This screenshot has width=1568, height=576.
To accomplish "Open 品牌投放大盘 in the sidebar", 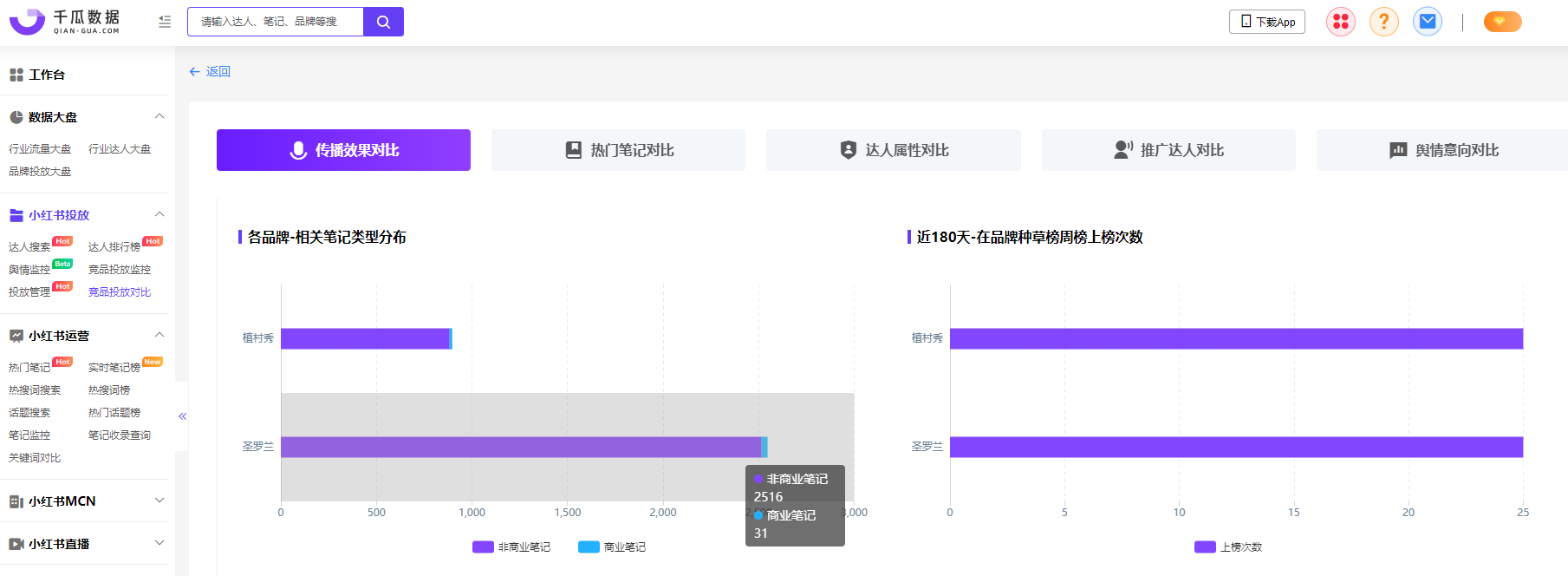I will [x=40, y=172].
